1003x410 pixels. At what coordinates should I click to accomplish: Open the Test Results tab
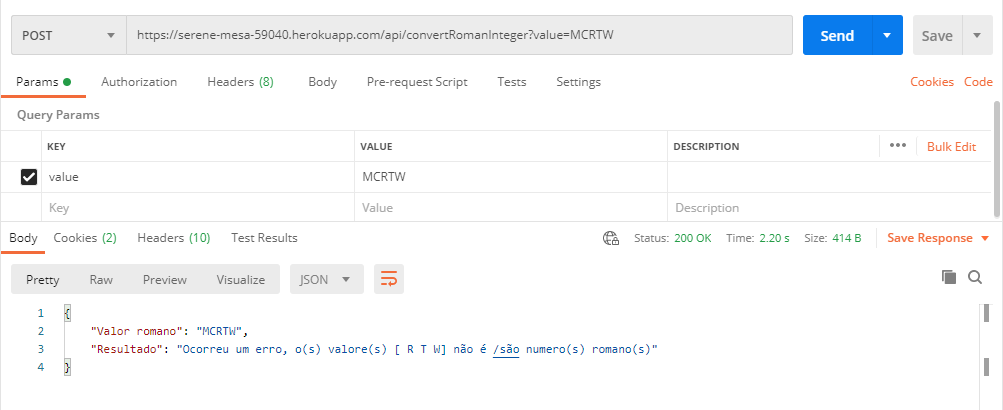point(264,238)
